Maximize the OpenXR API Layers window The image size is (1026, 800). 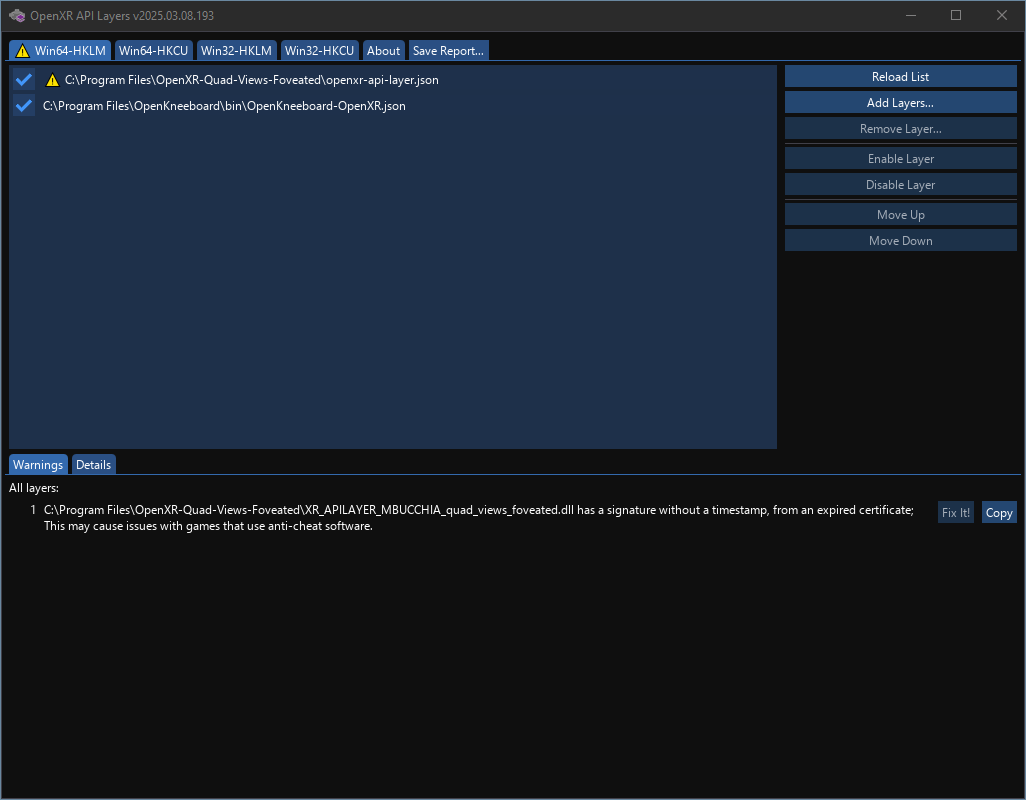click(x=956, y=15)
